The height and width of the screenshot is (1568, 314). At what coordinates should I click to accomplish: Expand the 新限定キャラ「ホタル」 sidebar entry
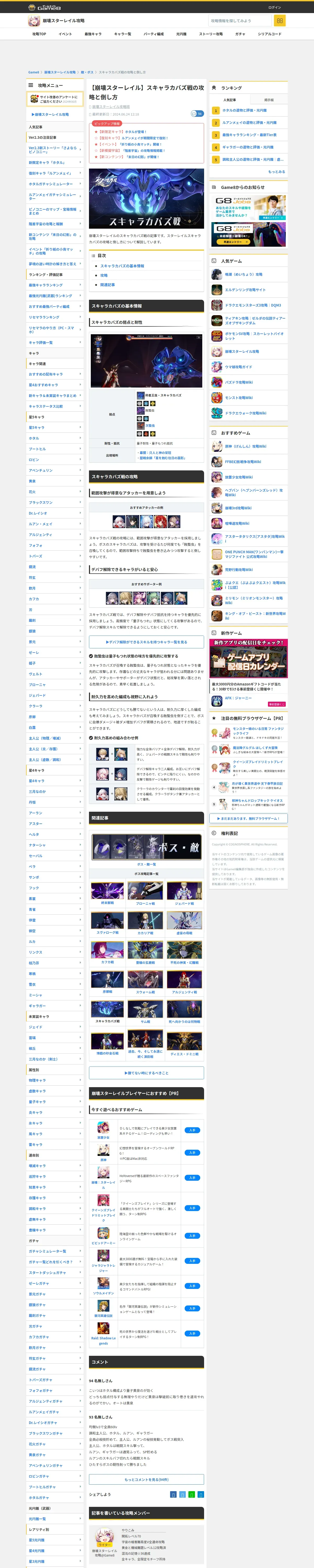(55, 163)
